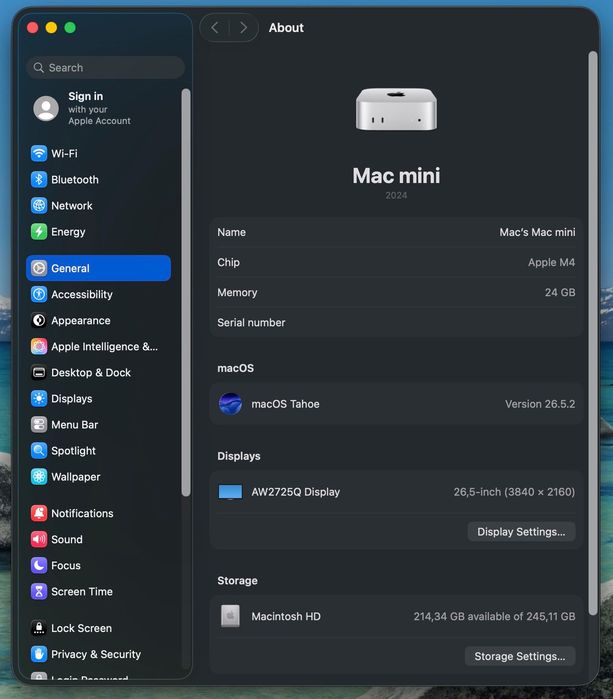Screen dimensions: 613x699
Task: Select the Focus sidebar label
Action: 66,565
